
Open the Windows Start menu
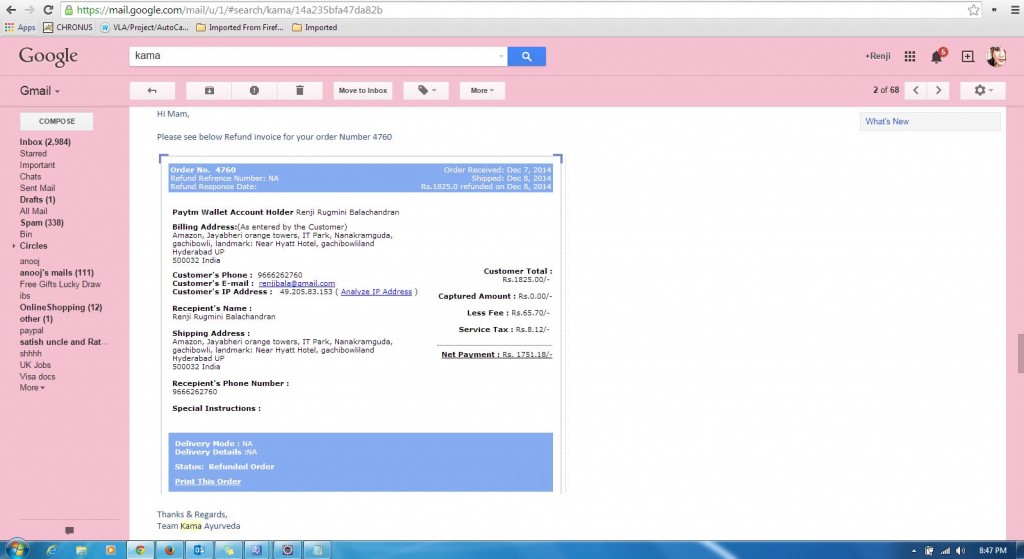(16, 550)
